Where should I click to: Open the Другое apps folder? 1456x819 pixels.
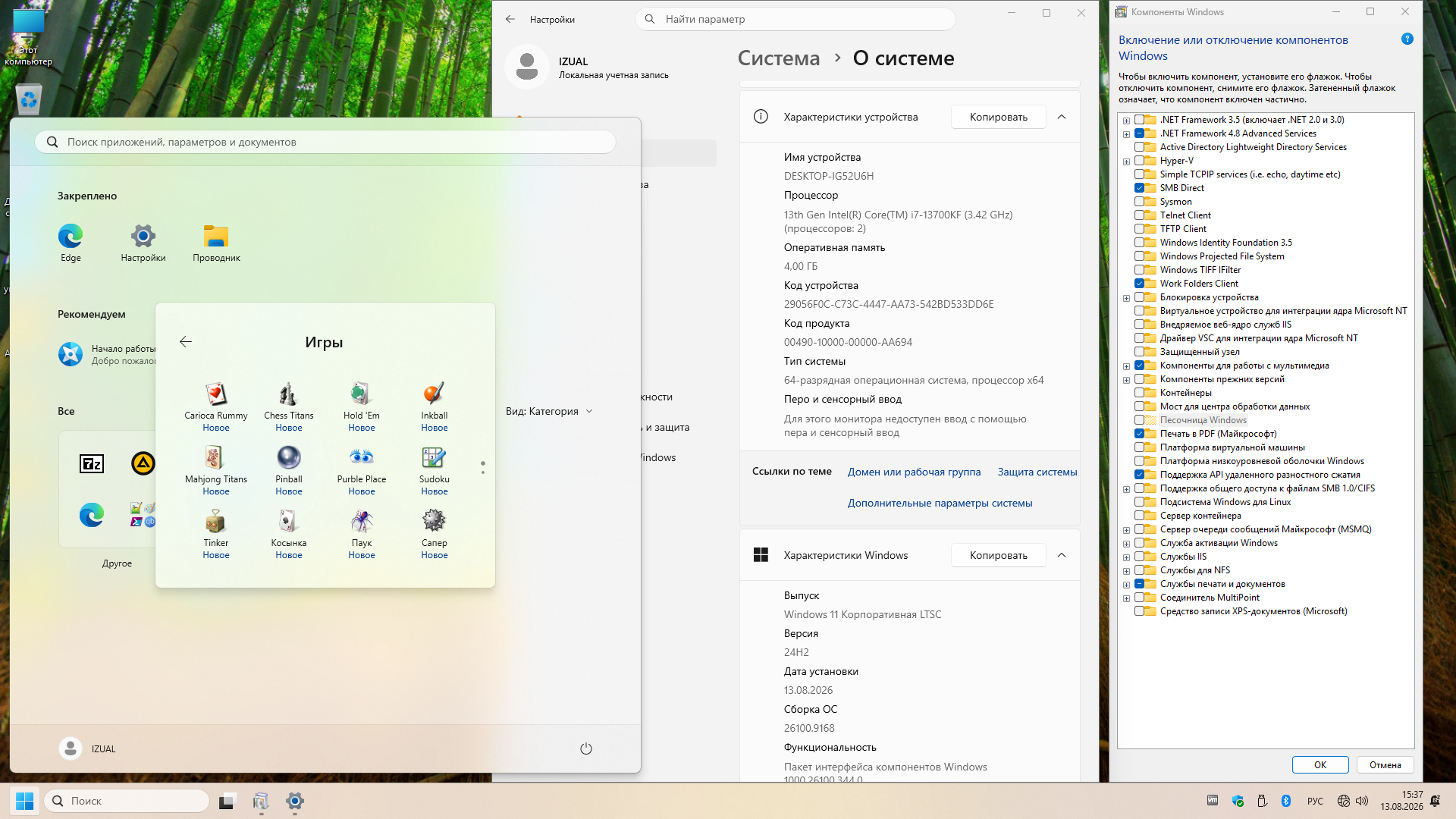coord(117,563)
